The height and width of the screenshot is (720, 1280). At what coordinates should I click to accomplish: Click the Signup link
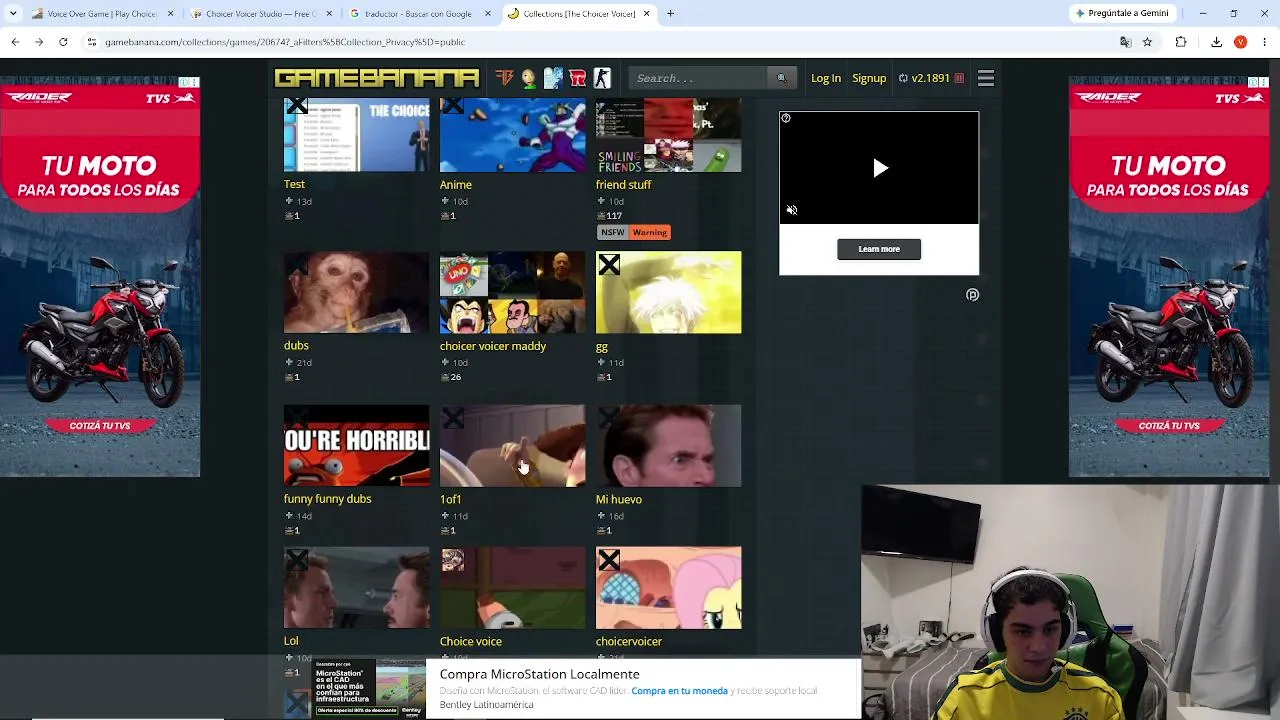click(x=869, y=78)
